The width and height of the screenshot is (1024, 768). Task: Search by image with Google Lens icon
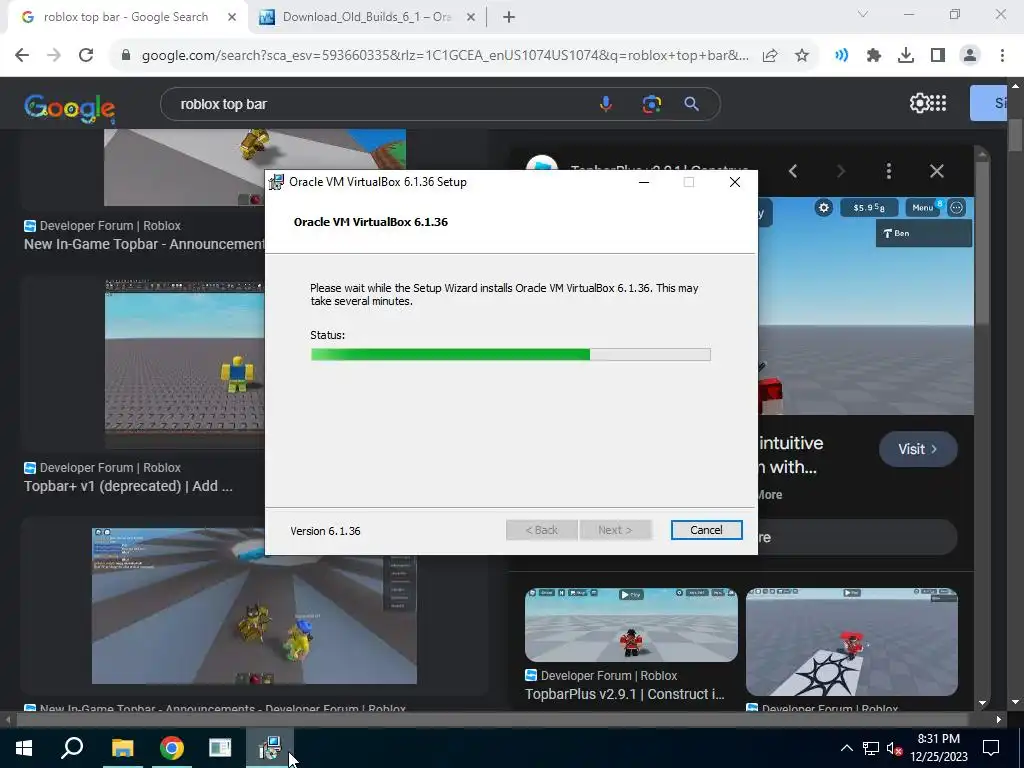click(x=651, y=104)
